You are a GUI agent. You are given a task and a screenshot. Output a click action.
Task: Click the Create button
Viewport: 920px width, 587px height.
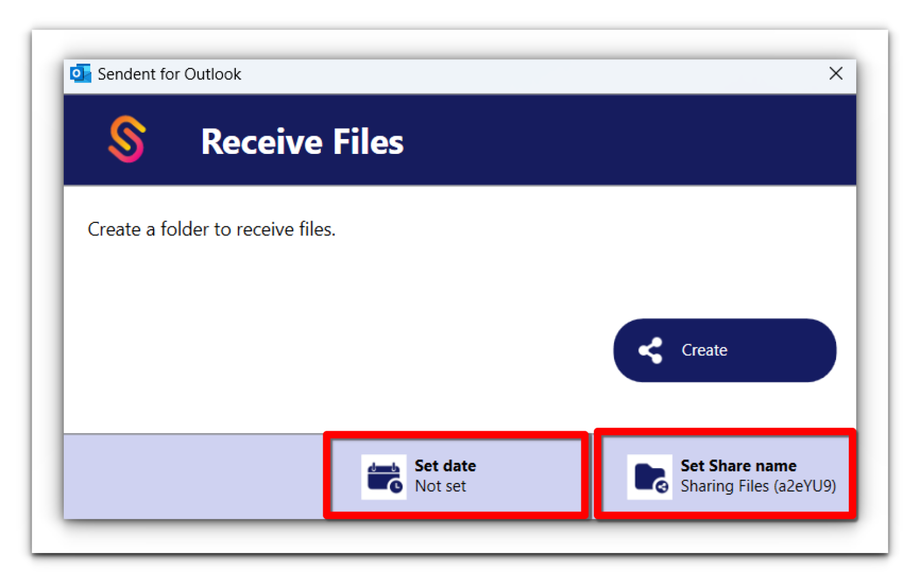725,350
